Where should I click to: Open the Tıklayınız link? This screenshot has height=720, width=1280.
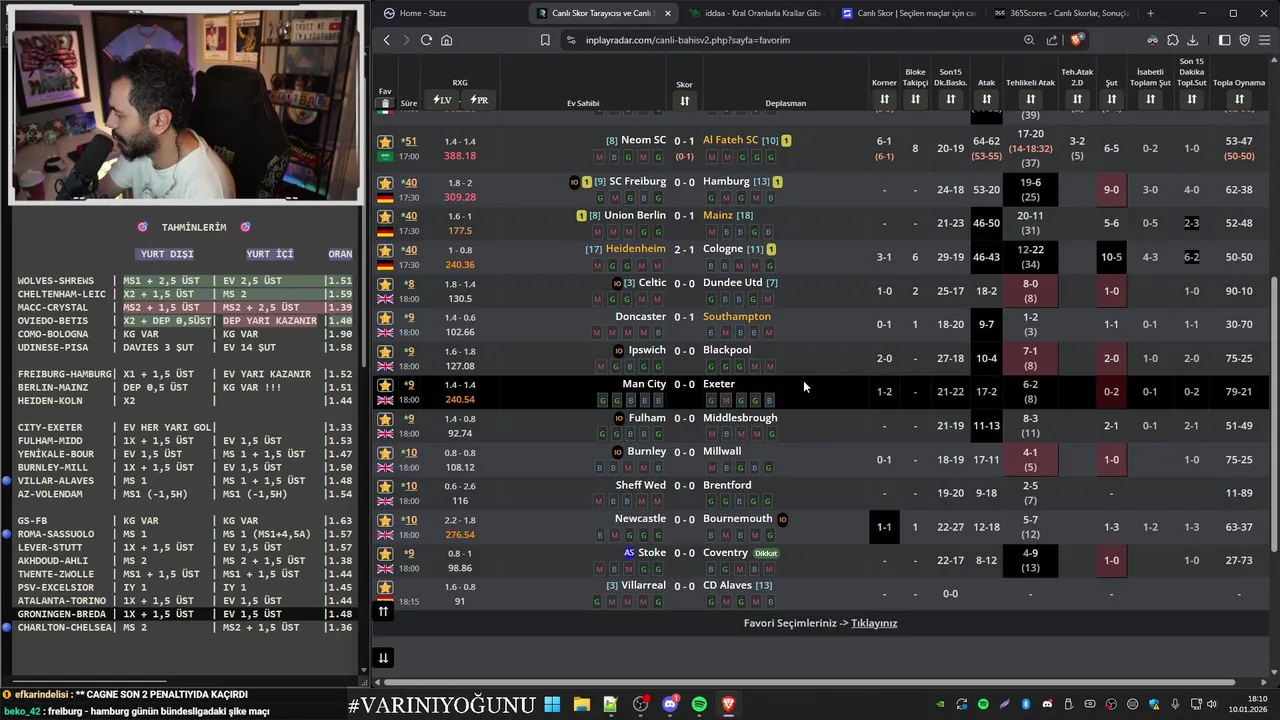pos(874,623)
